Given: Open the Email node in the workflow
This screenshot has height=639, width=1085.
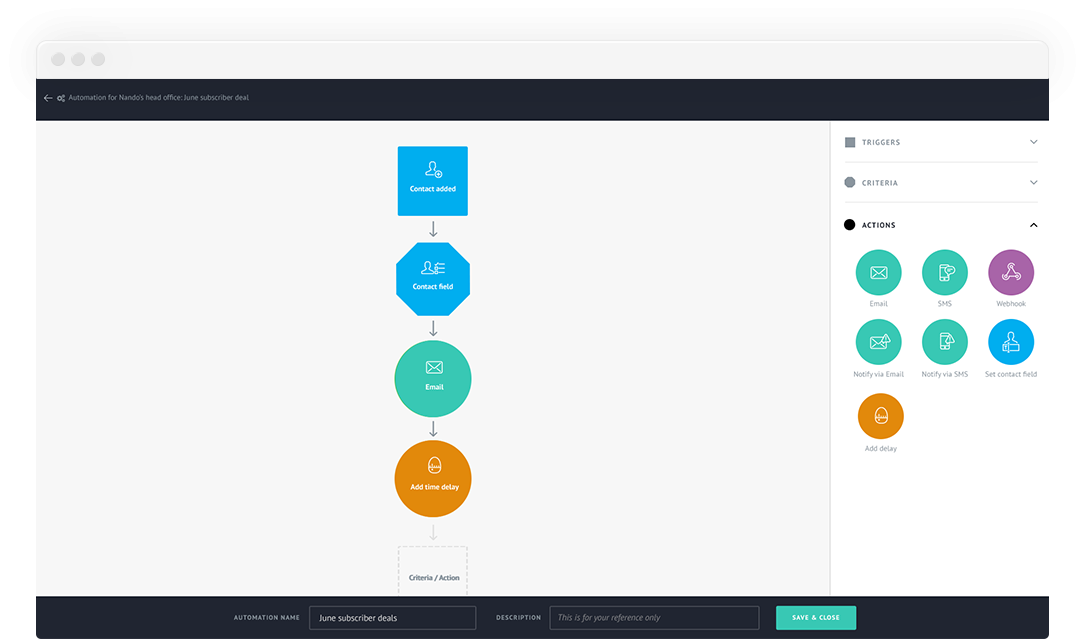Looking at the screenshot, I should tap(433, 378).
